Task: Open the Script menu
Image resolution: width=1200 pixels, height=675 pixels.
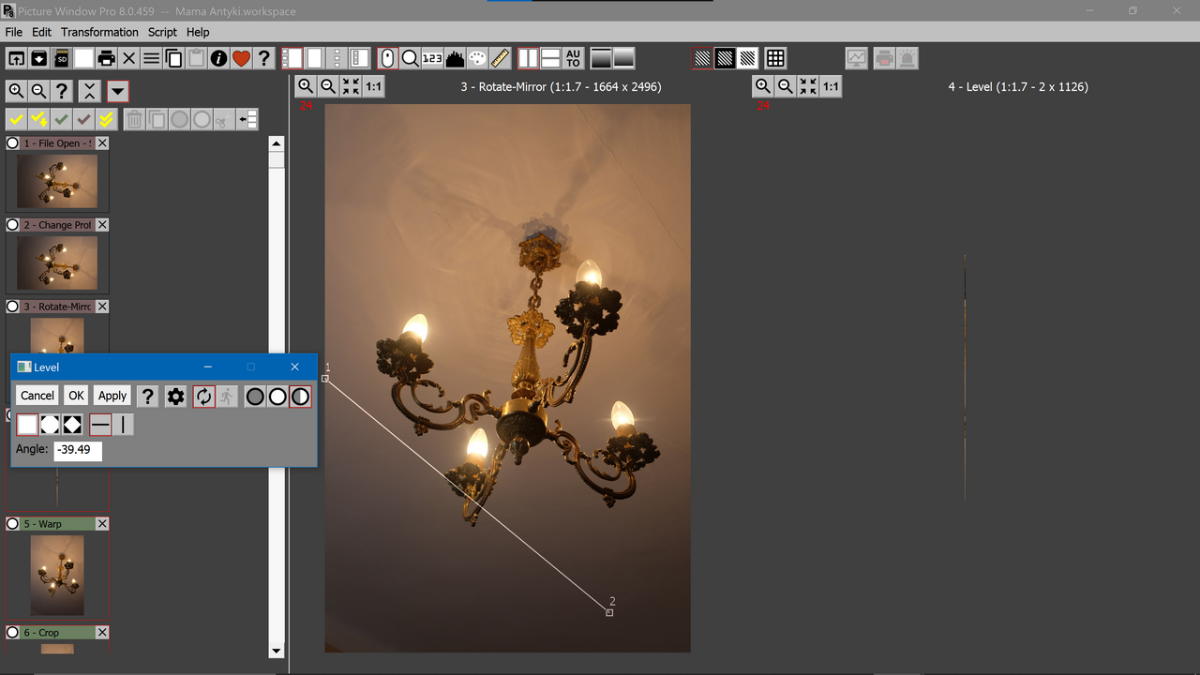Action: (x=162, y=32)
